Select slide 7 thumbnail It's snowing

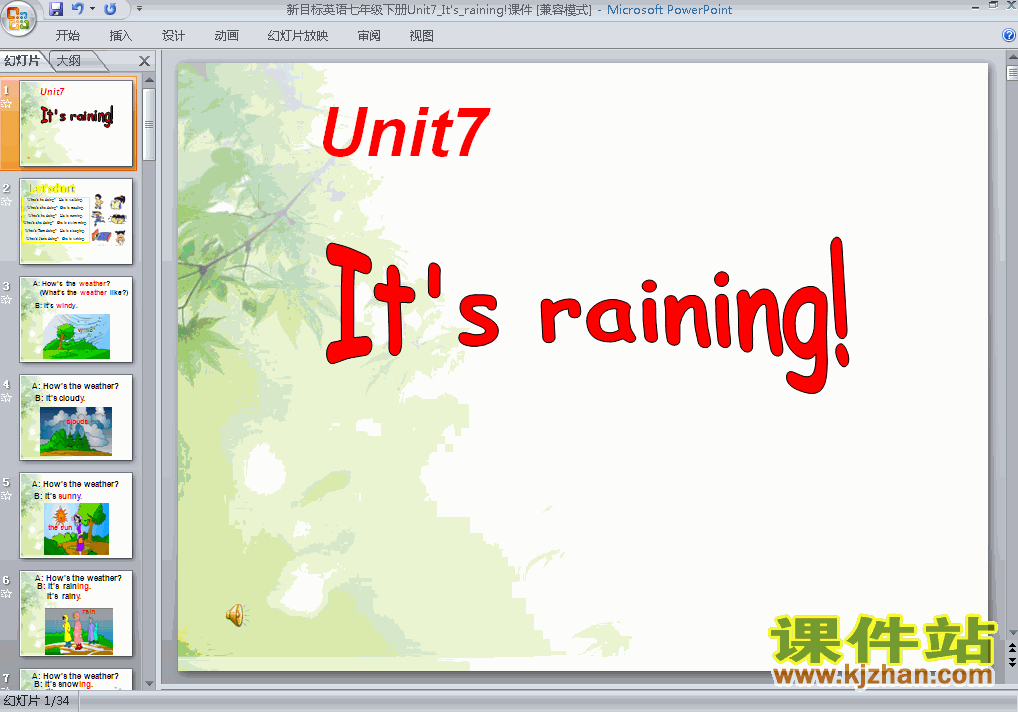click(76, 679)
